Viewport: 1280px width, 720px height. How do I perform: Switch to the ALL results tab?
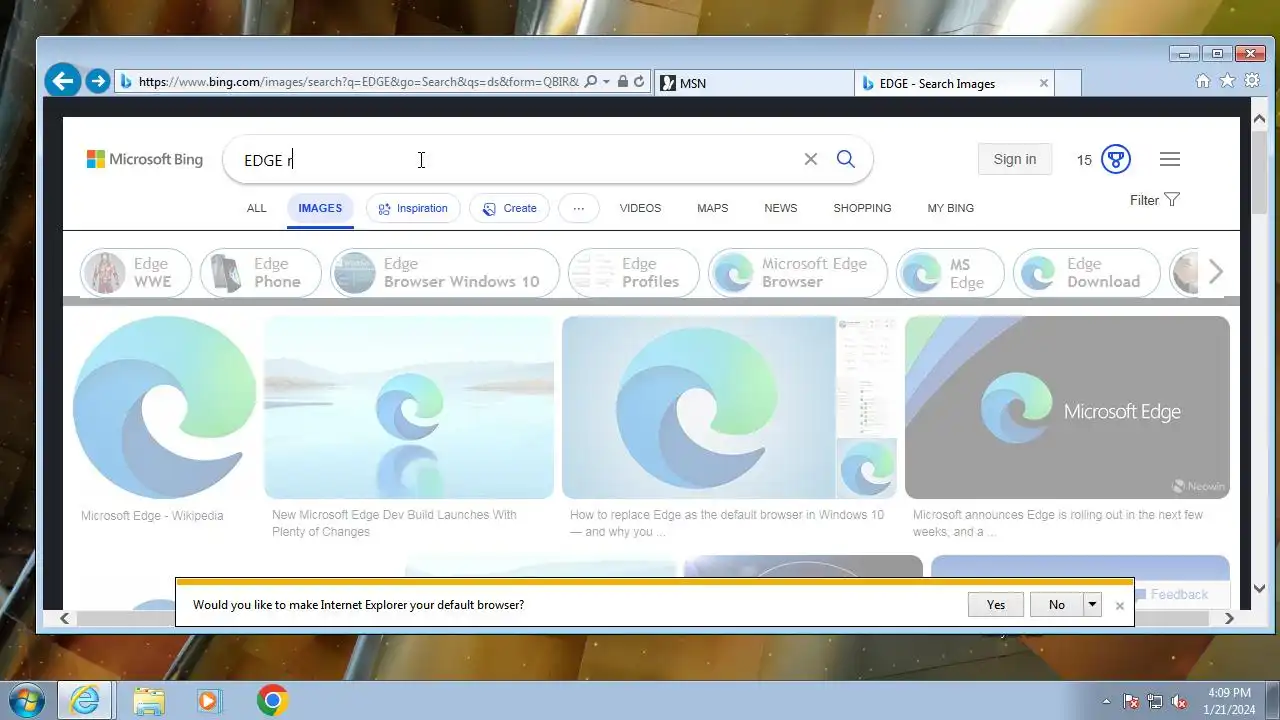[257, 208]
